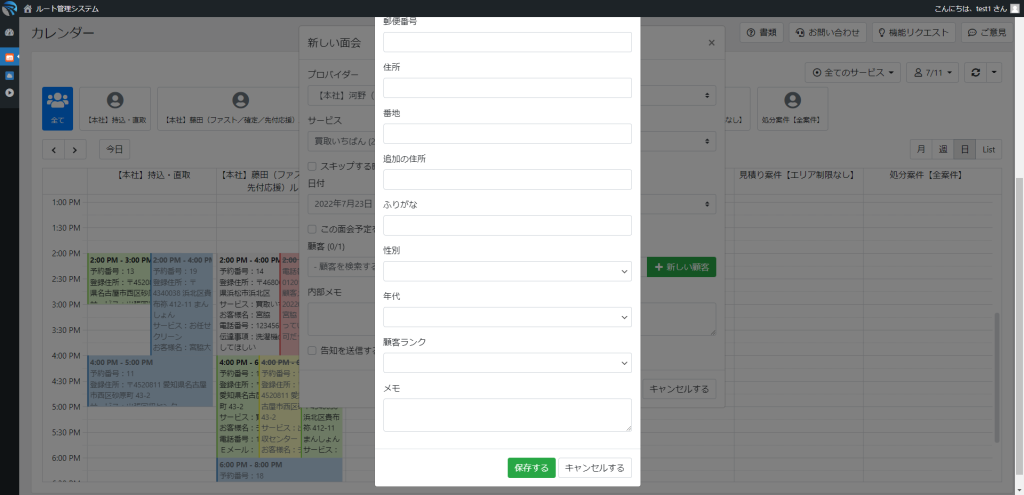Click the 住所 input field
This screenshot has height=495, width=1024.
point(507,88)
